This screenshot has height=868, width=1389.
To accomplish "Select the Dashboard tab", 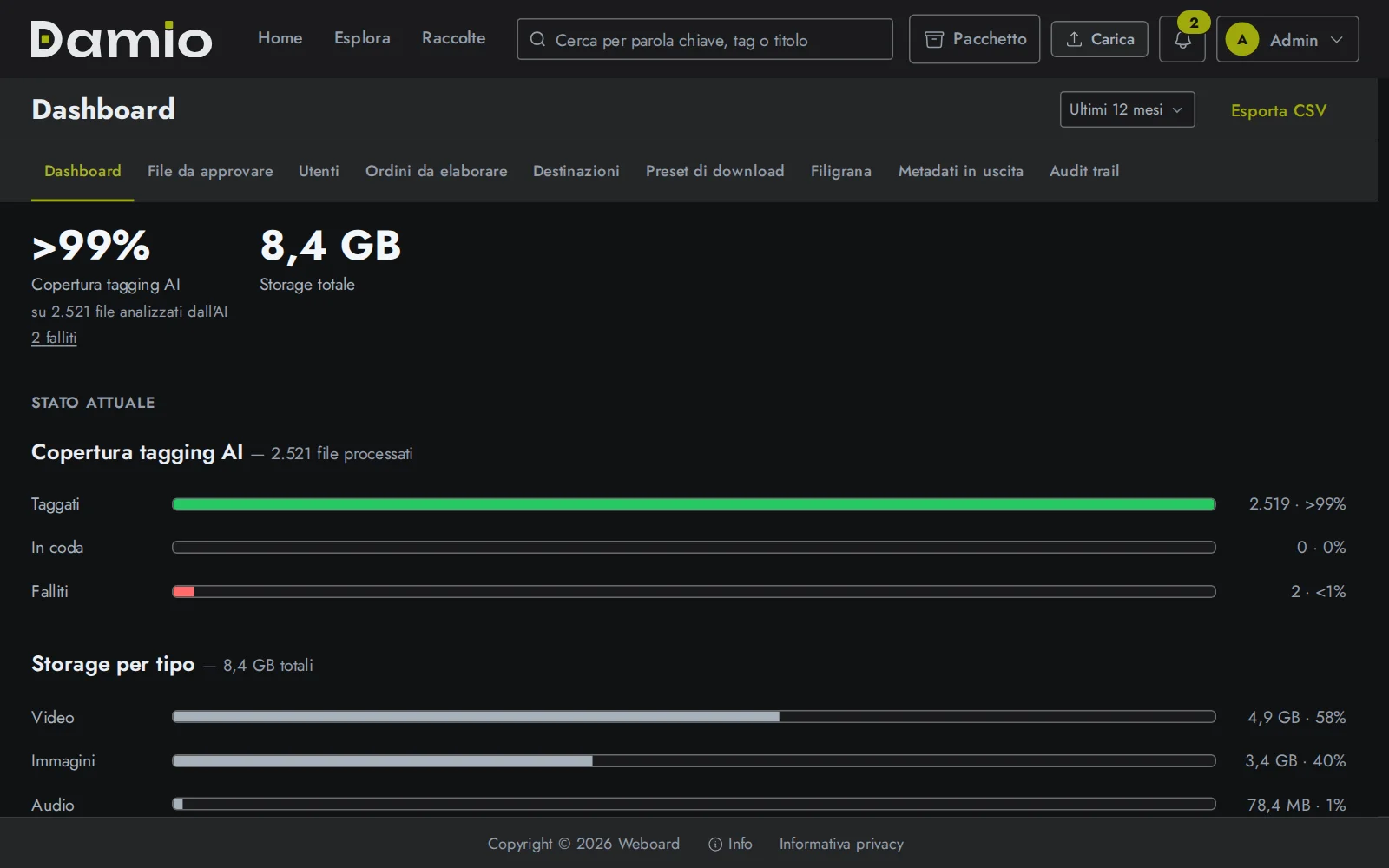I will pos(82,171).
